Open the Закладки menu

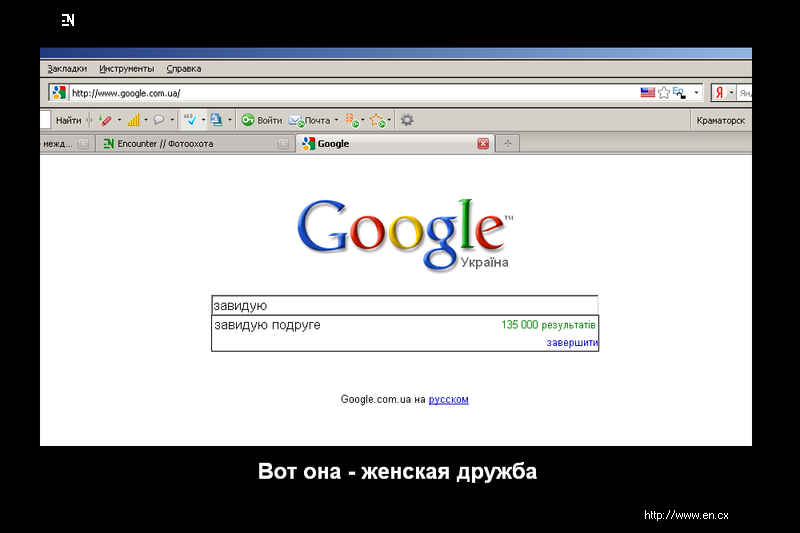click(x=67, y=69)
